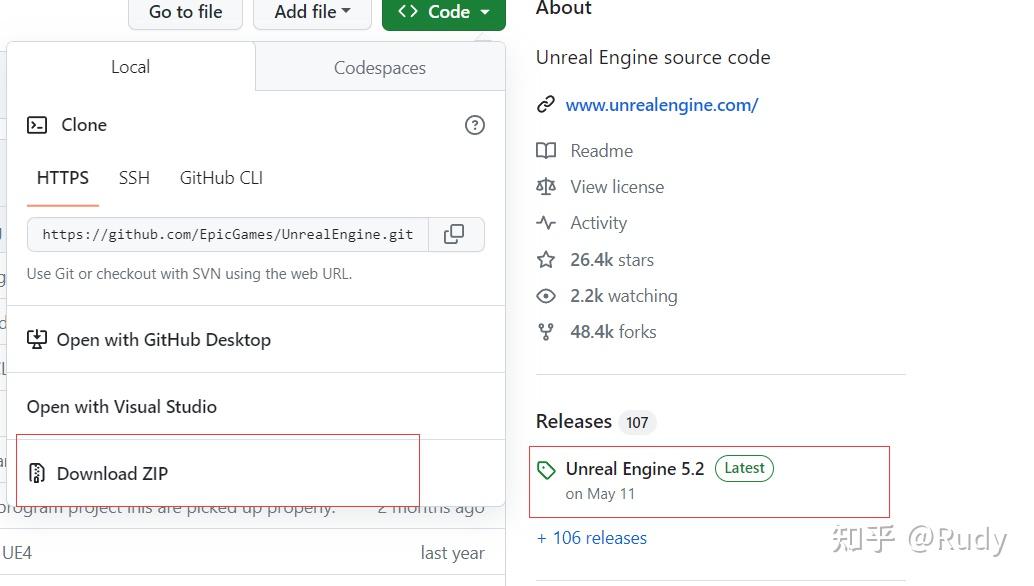Switch to the Codespaces tab
Screen dimensions: 1034x586
(379, 67)
